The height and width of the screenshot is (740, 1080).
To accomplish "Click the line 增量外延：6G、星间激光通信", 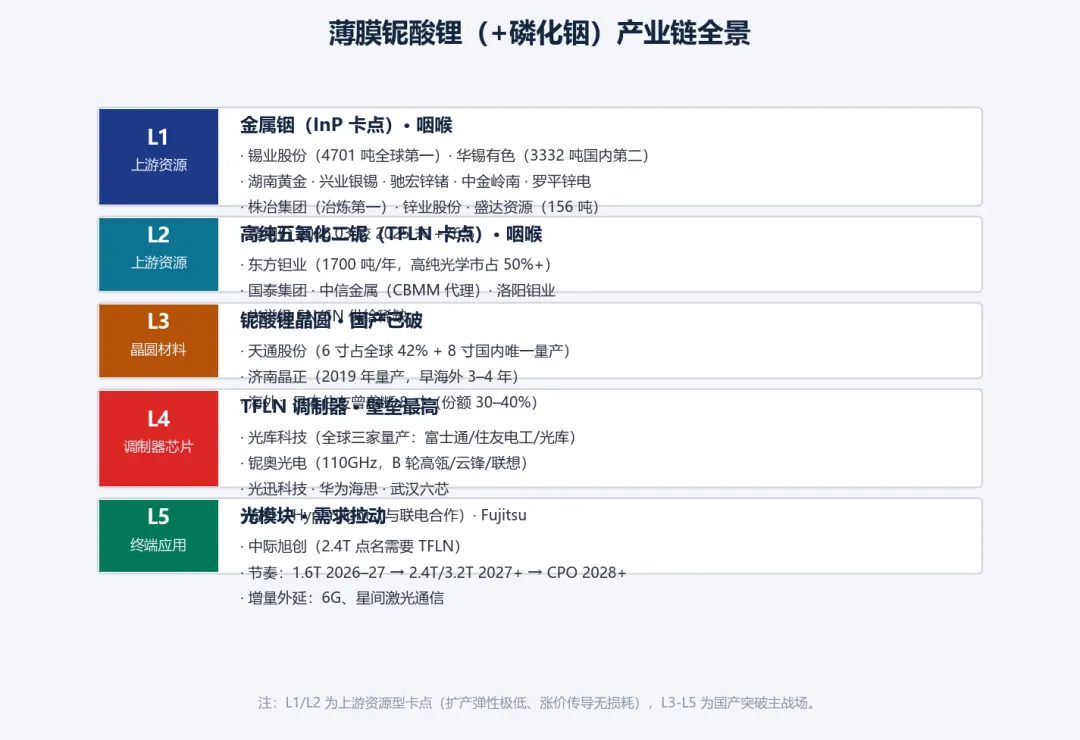I will (x=342, y=598).
